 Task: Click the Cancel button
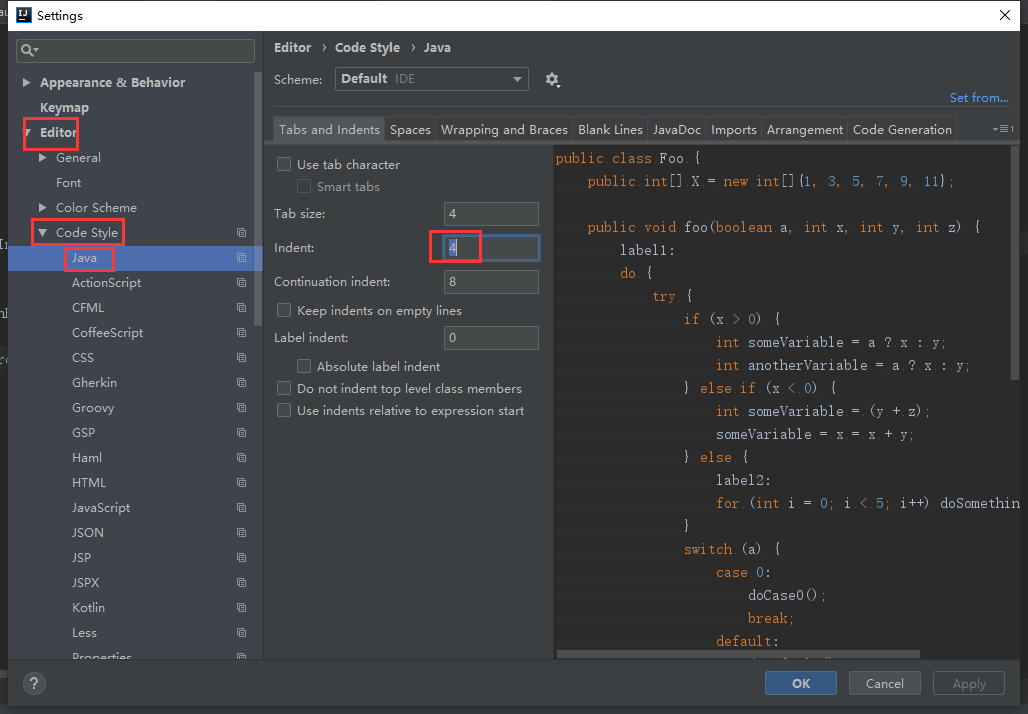[884, 683]
